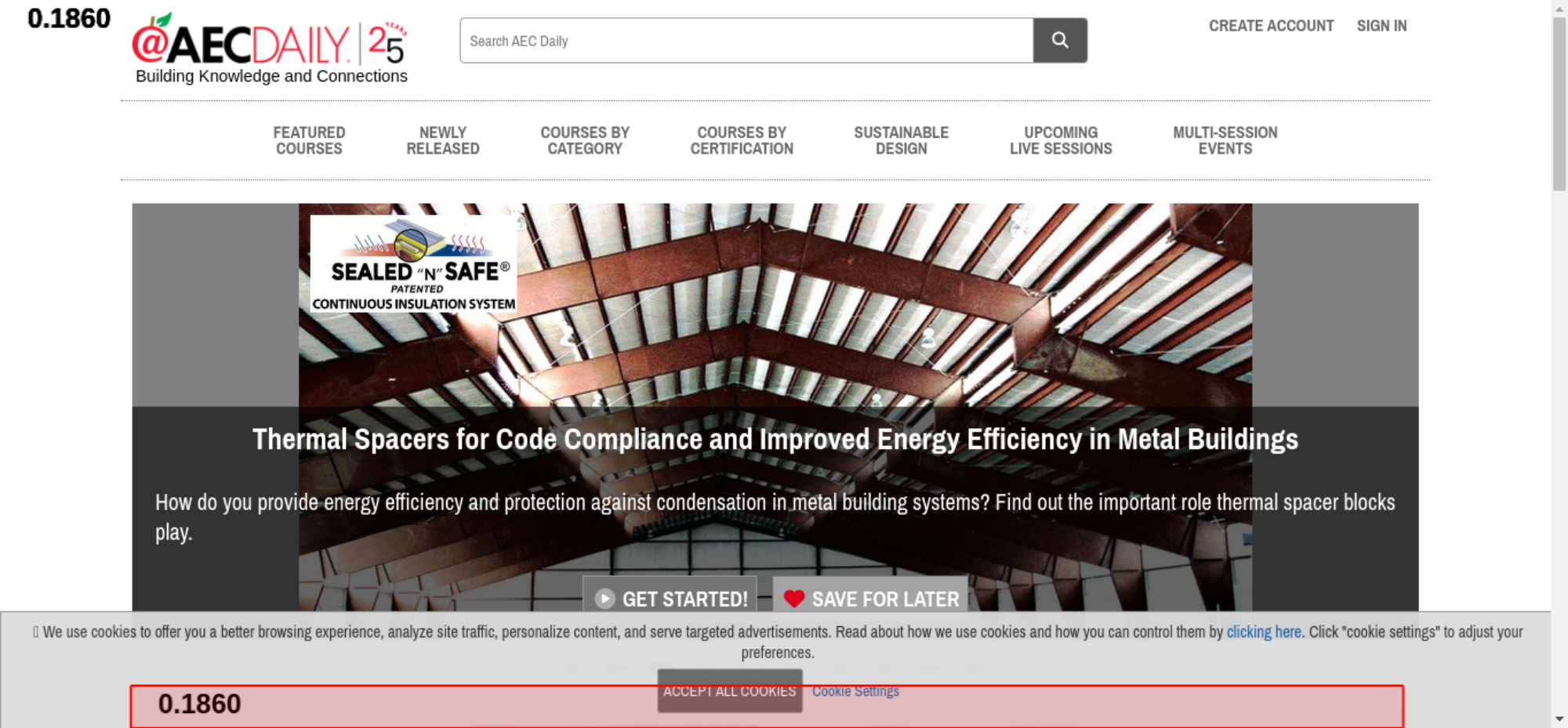Expand Courses by Certification menu
1568x728 pixels.
click(x=742, y=141)
